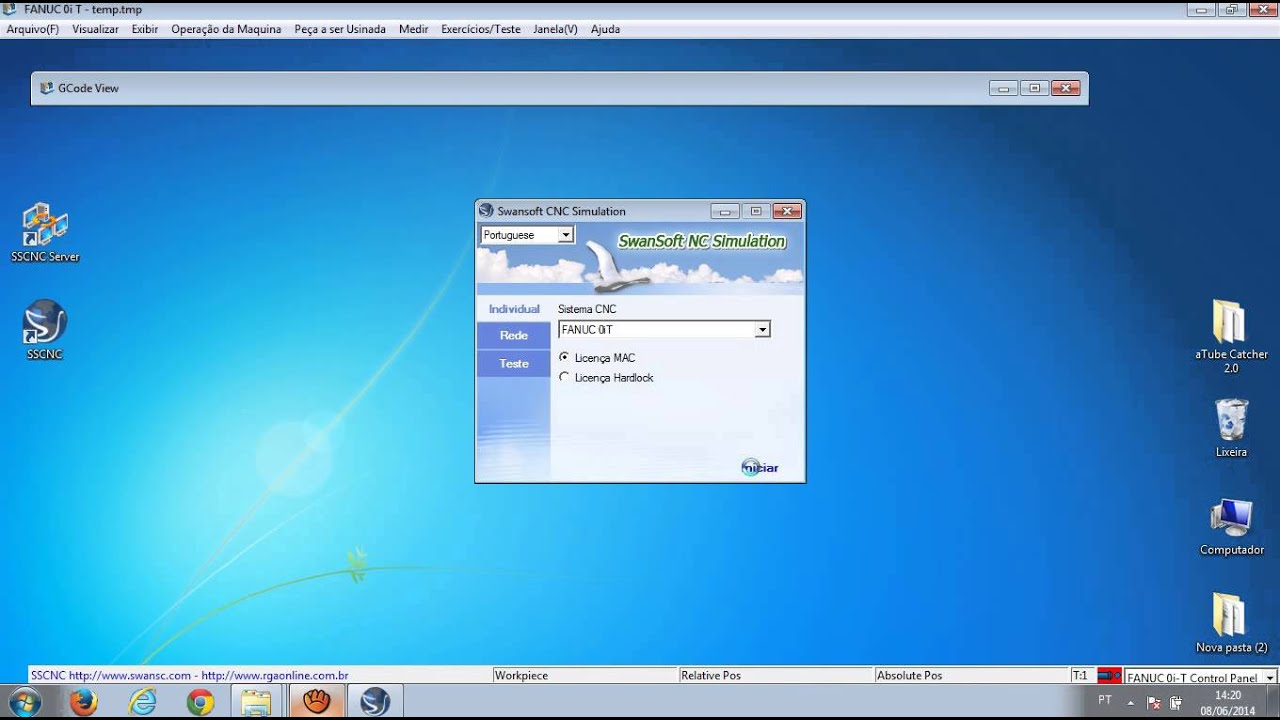The width and height of the screenshot is (1280, 720).
Task: Open the Exercícios/Teste menu
Action: (481, 29)
